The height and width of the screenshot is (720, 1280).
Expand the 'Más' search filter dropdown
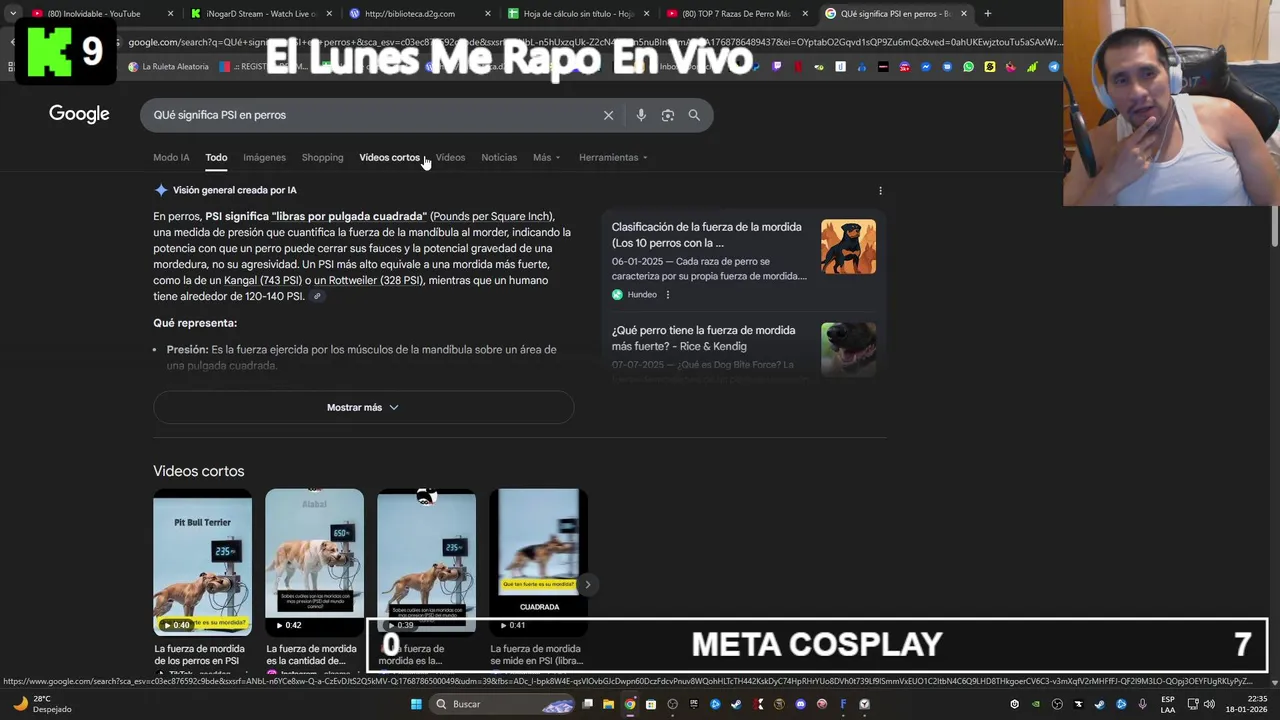(x=546, y=157)
